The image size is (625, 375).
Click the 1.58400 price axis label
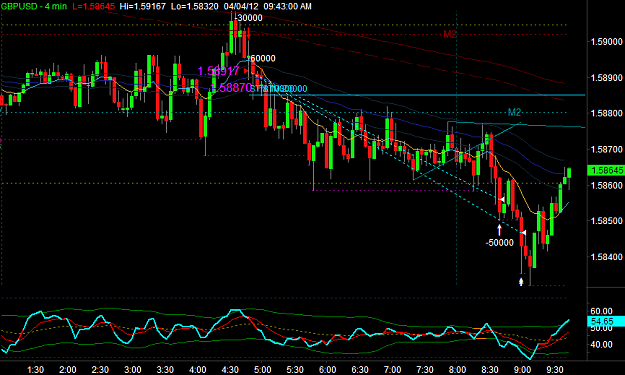tap(607, 257)
